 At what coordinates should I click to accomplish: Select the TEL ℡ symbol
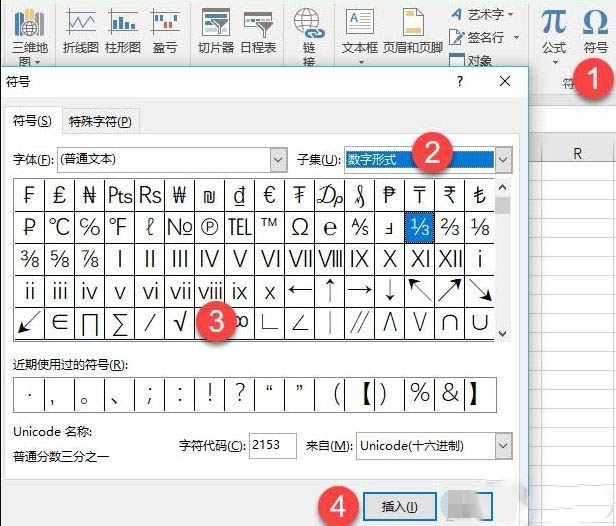[240, 227]
